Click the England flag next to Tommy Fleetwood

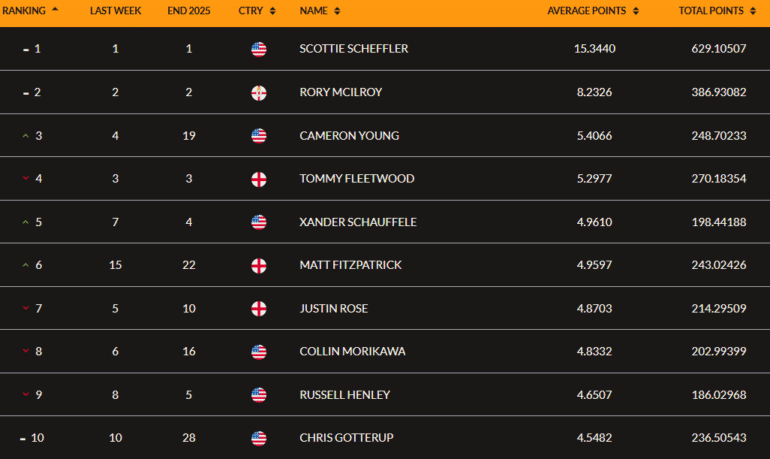[259, 180]
